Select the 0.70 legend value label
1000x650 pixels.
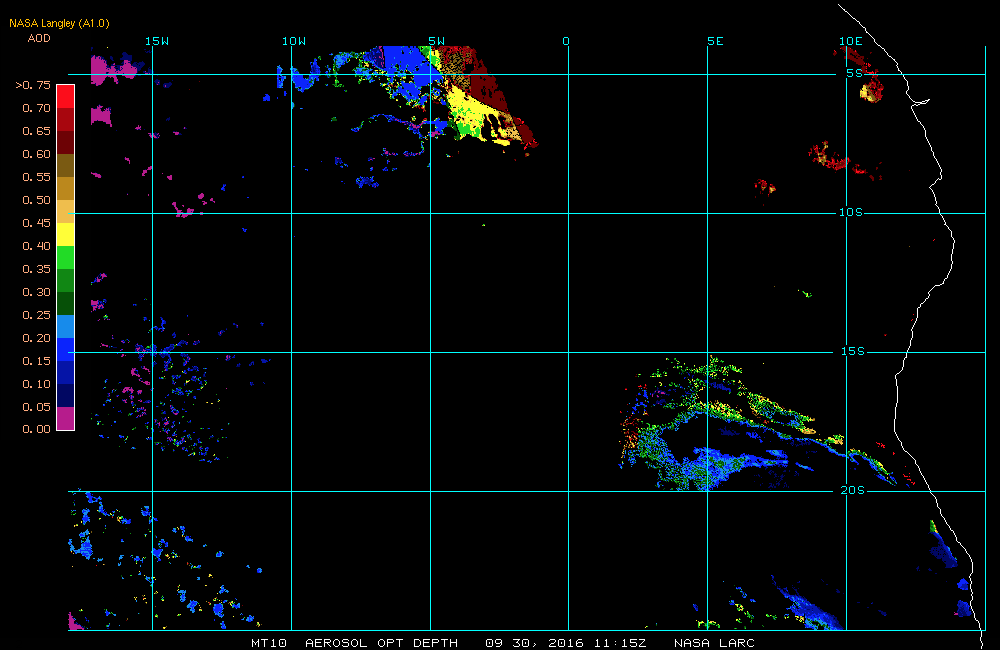pos(36,108)
